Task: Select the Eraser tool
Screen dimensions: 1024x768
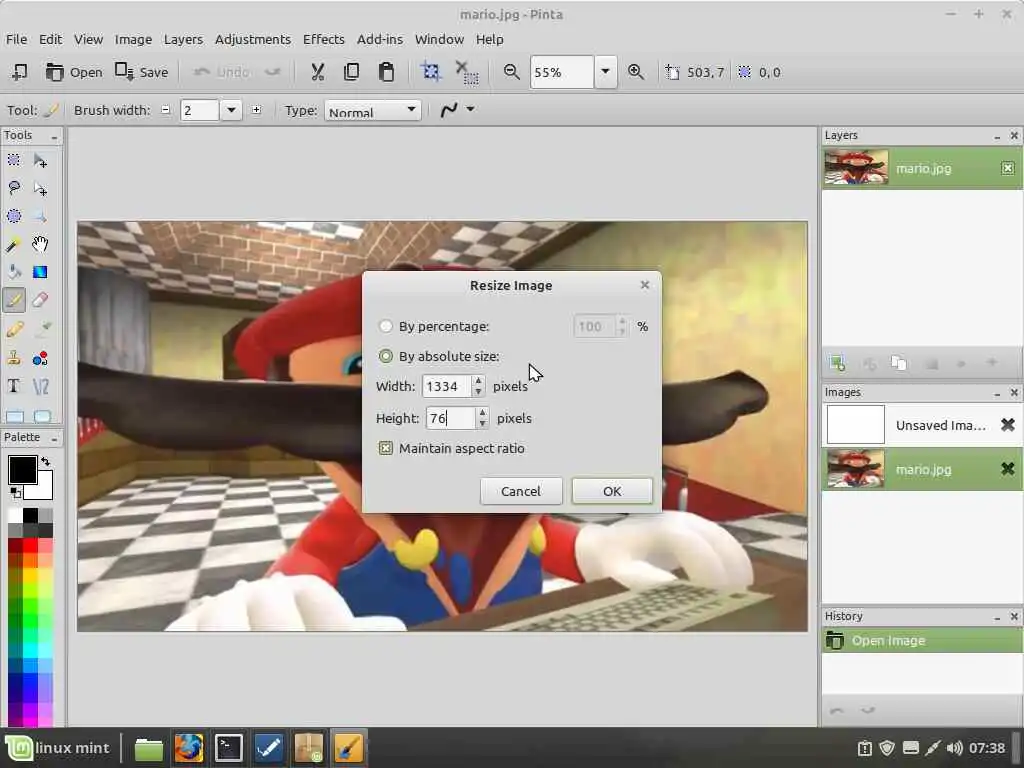Action: [x=40, y=300]
